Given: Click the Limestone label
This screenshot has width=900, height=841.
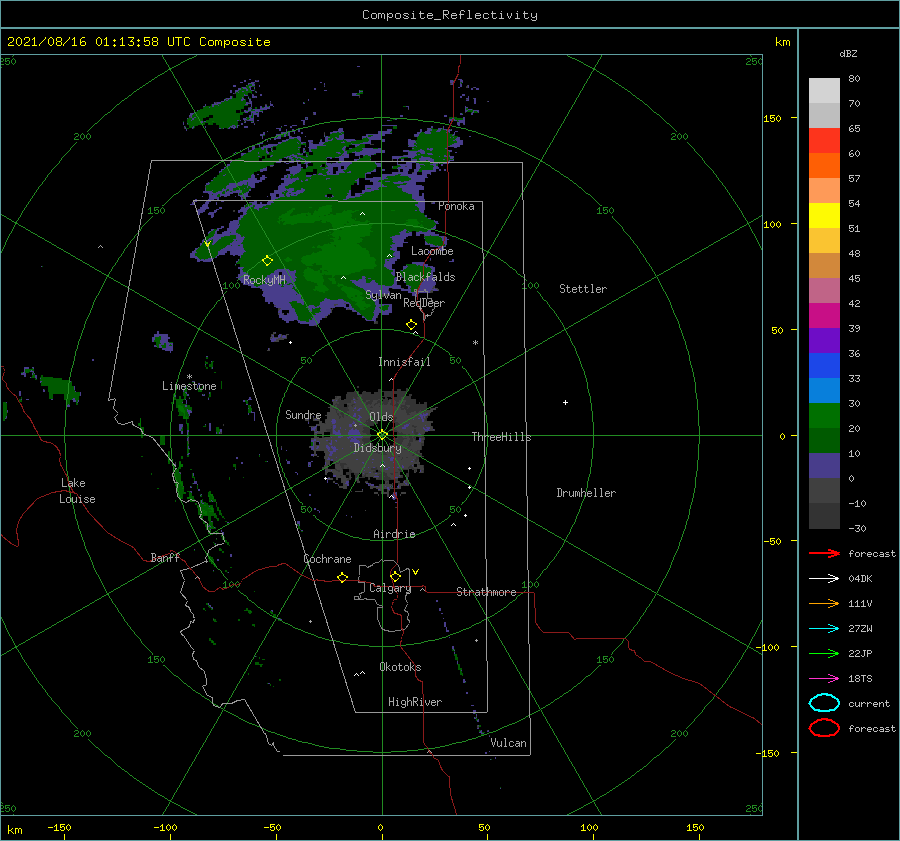Looking at the screenshot, I should (x=189, y=386).
